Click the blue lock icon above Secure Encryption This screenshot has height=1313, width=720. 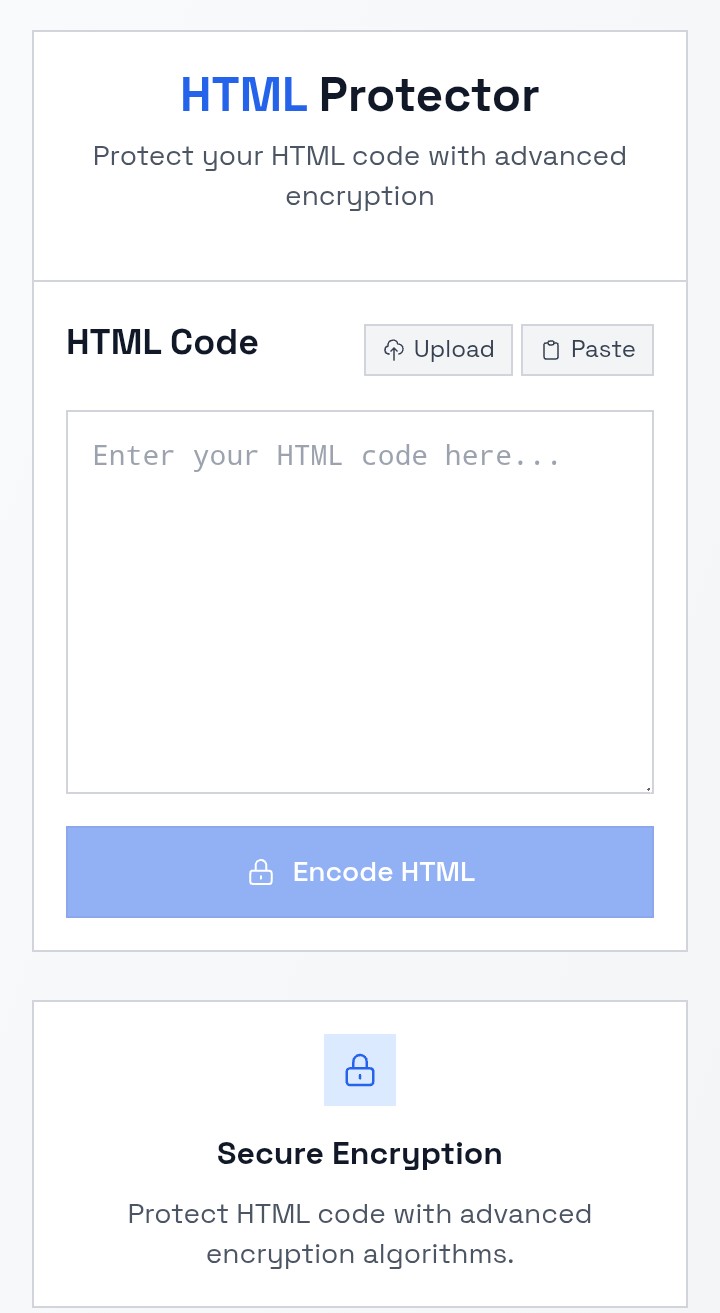360,1071
